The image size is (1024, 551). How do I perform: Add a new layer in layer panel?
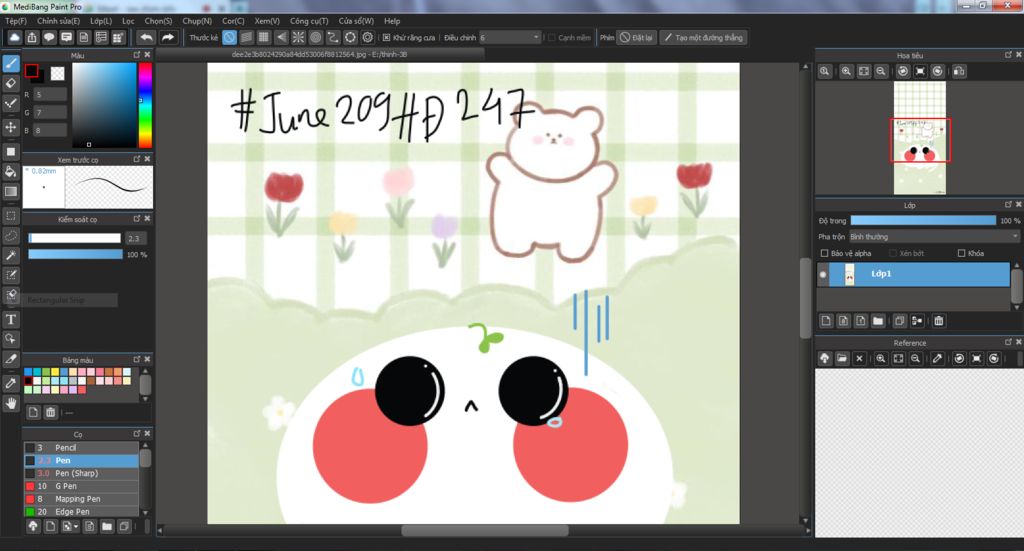click(826, 321)
